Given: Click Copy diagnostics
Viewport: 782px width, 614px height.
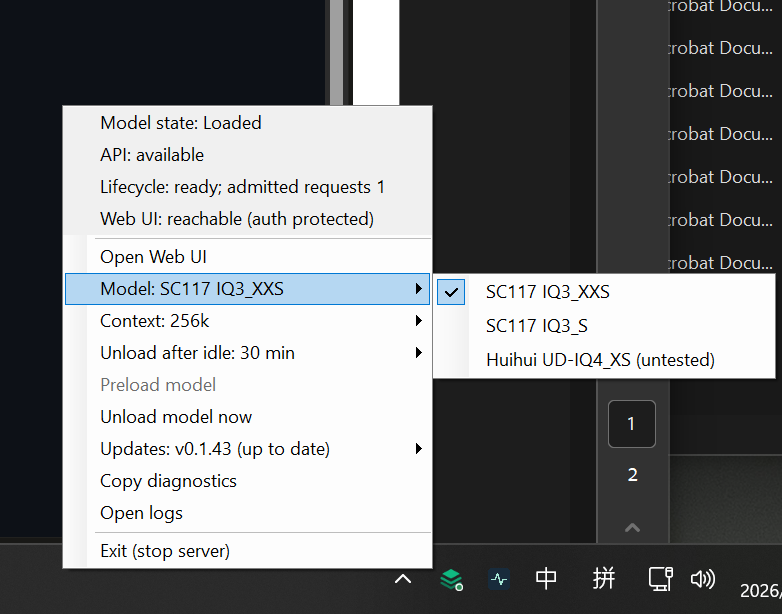Looking at the screenshot, I should pos(247,481).
